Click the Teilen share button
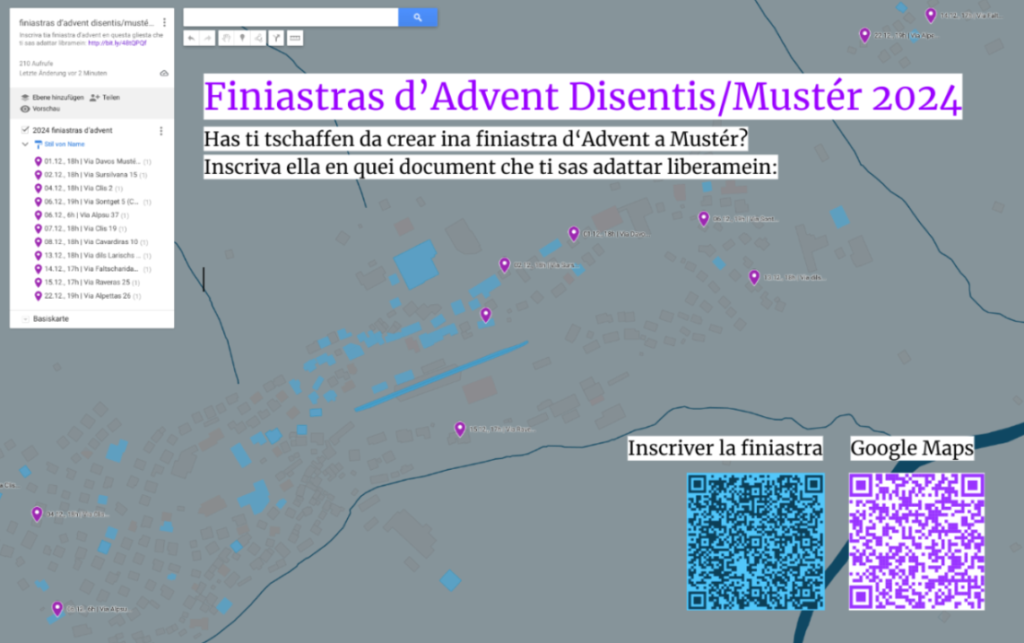 (104, 97)
